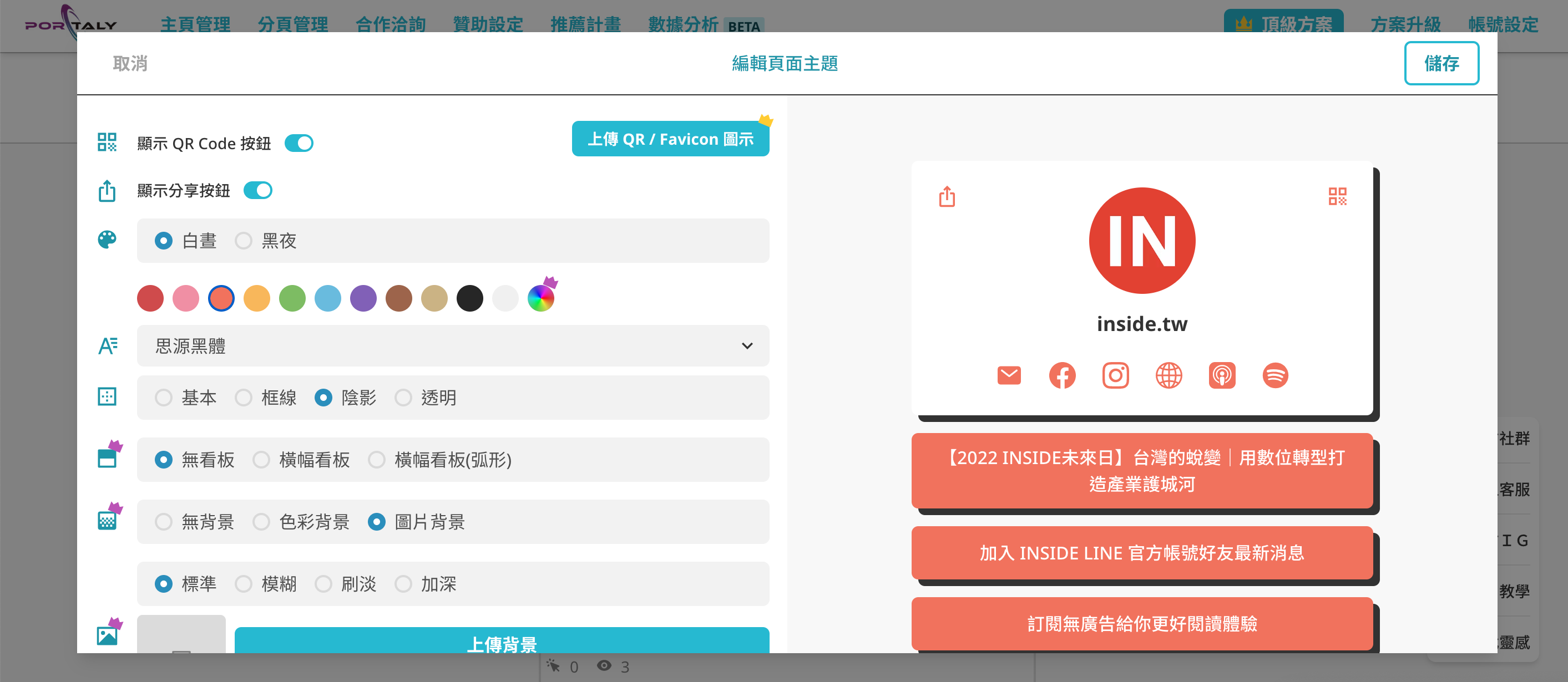
Task: Select the 無背景 no background option
Action: tap(163, 522)
